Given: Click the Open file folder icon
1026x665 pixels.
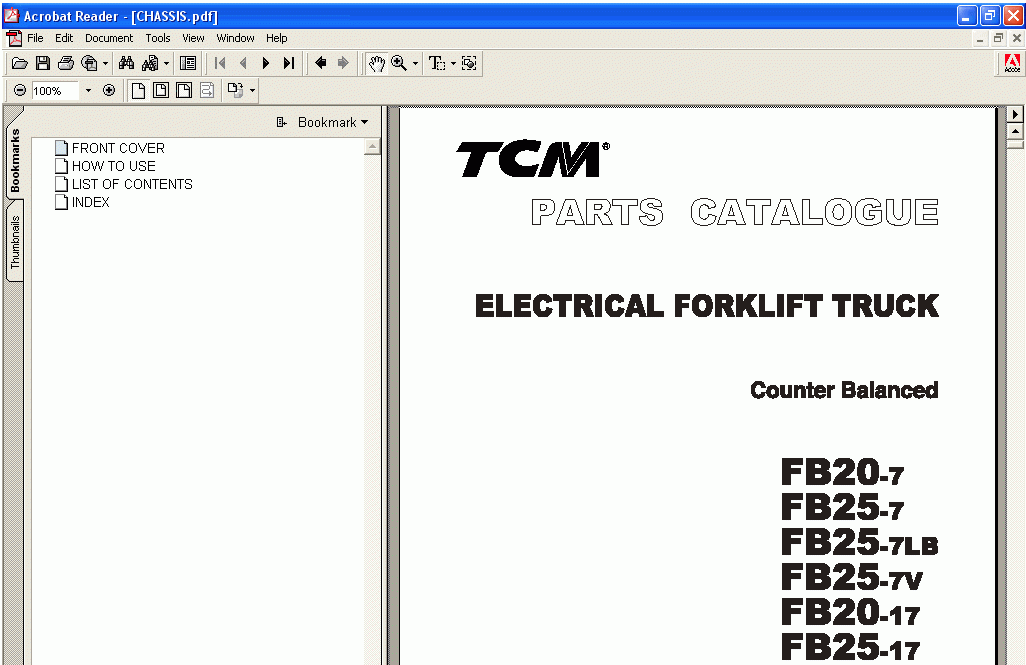Looking at the screenshot, I should (x=20, y=63).
